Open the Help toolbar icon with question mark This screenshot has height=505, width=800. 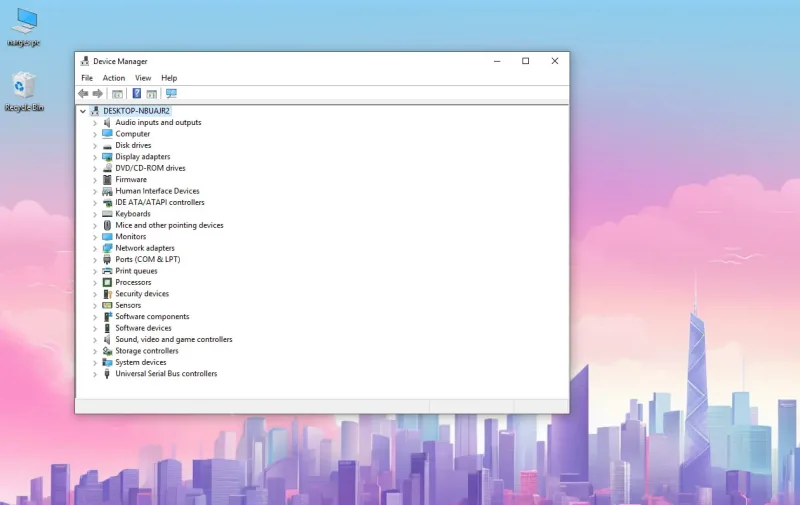point(137,93)
